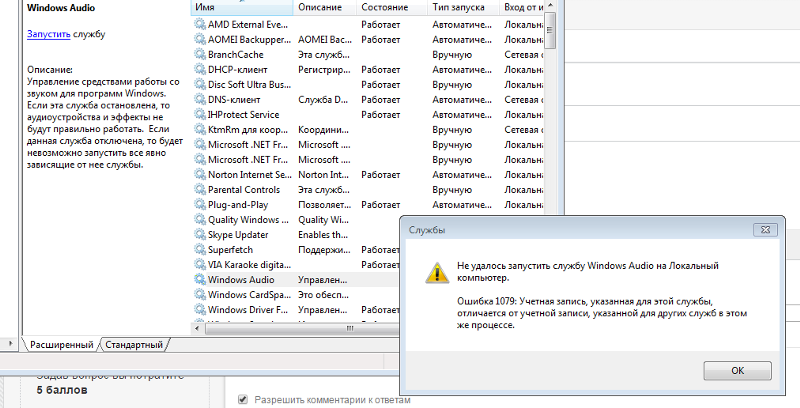Click the Disc Soft Ultra Bus service icon
Image resolution: width=800 pixels, height=408 pixels.
click(x=199, y=84)
